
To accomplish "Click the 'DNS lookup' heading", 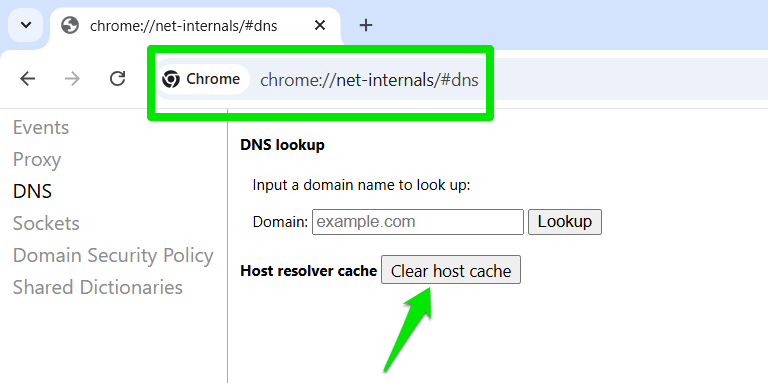I will [x=282, y=145].
